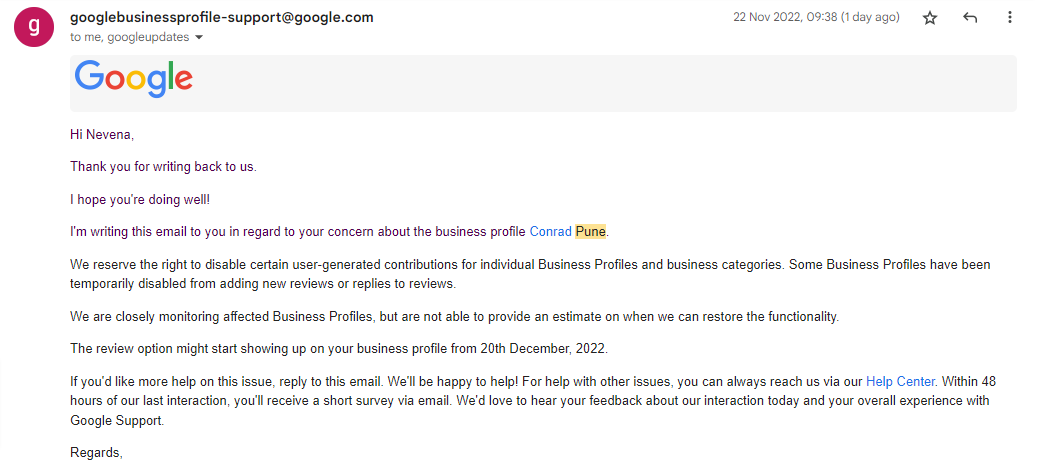Click the 22 Nov 2022 timestamp

pyautogui.click(x=816, y=18)
